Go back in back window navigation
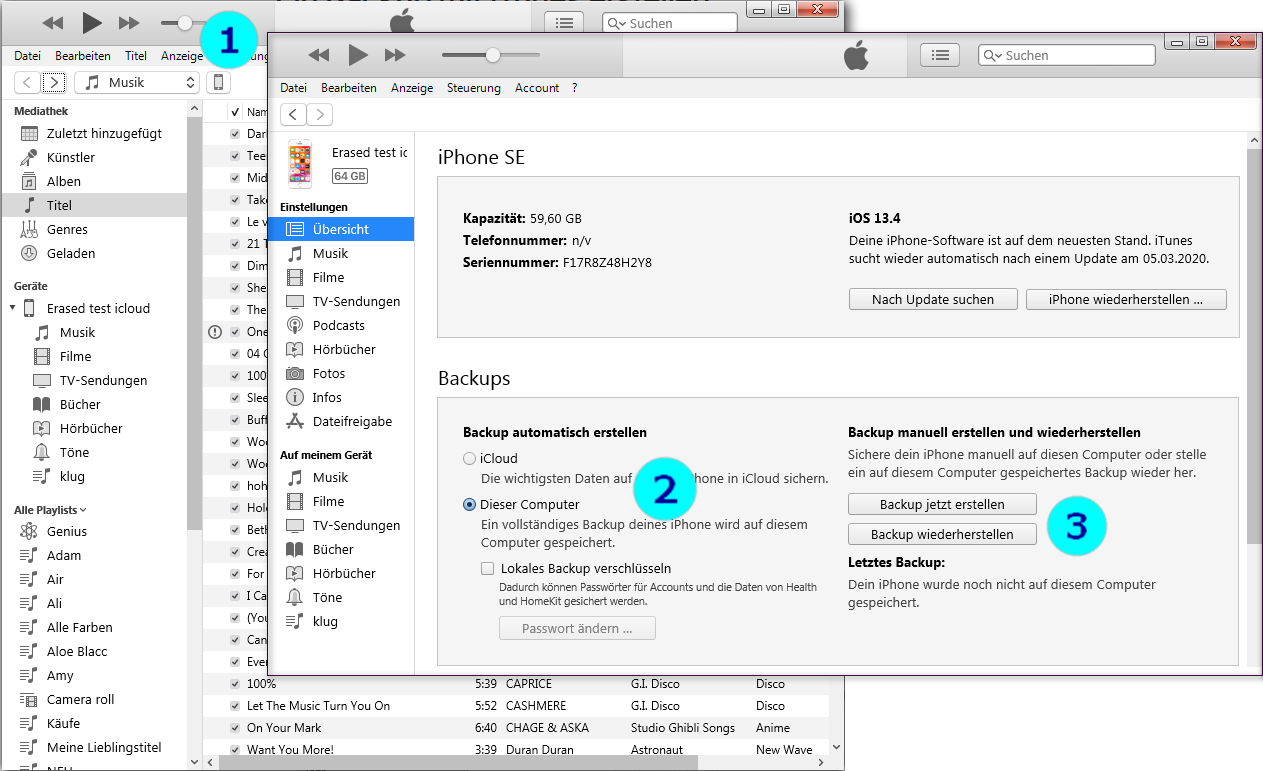The width and height of the screenshot is (1263, 771). (28, 83)
